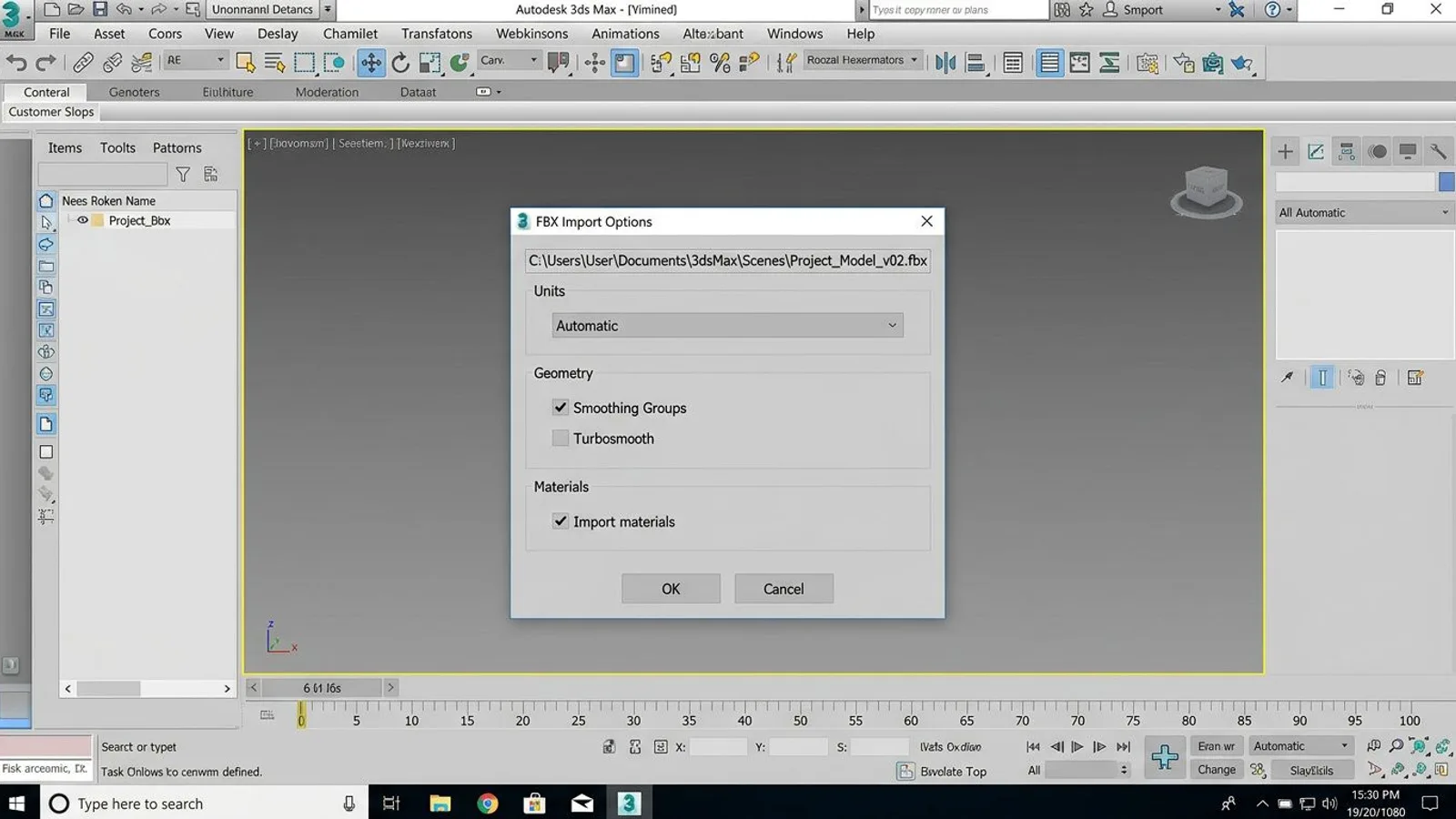Click the ViewCube in viewport
The image size is (1456, 819).
click(1207, 191)
